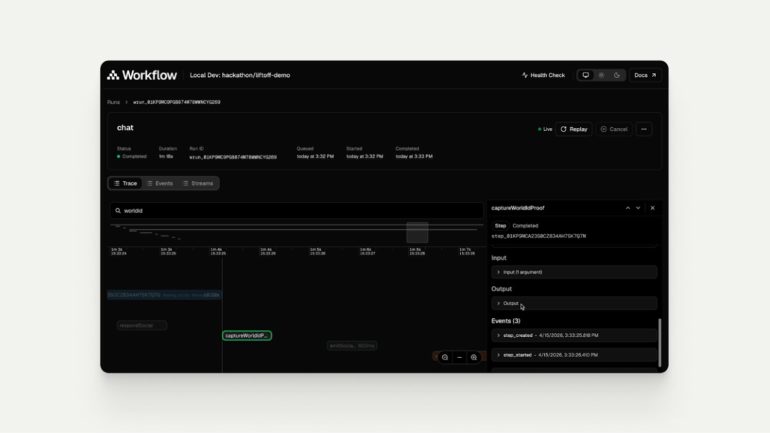The width and height of the screenshot is (770, 433).
Task: Go to next step with down chevron
Action: click(x=639, y=208)
